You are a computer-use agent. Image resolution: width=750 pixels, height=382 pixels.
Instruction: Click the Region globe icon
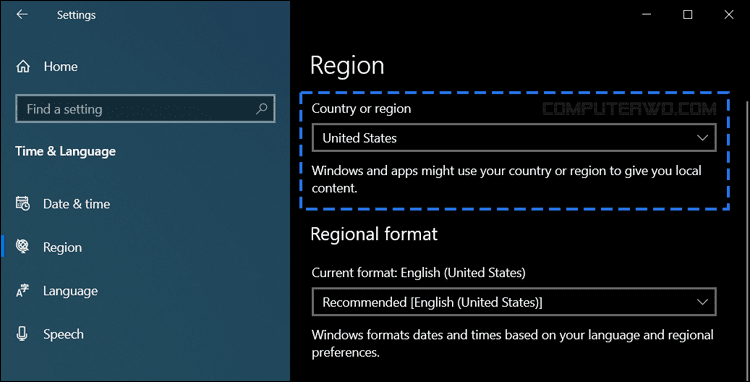[x=22, y=247]
